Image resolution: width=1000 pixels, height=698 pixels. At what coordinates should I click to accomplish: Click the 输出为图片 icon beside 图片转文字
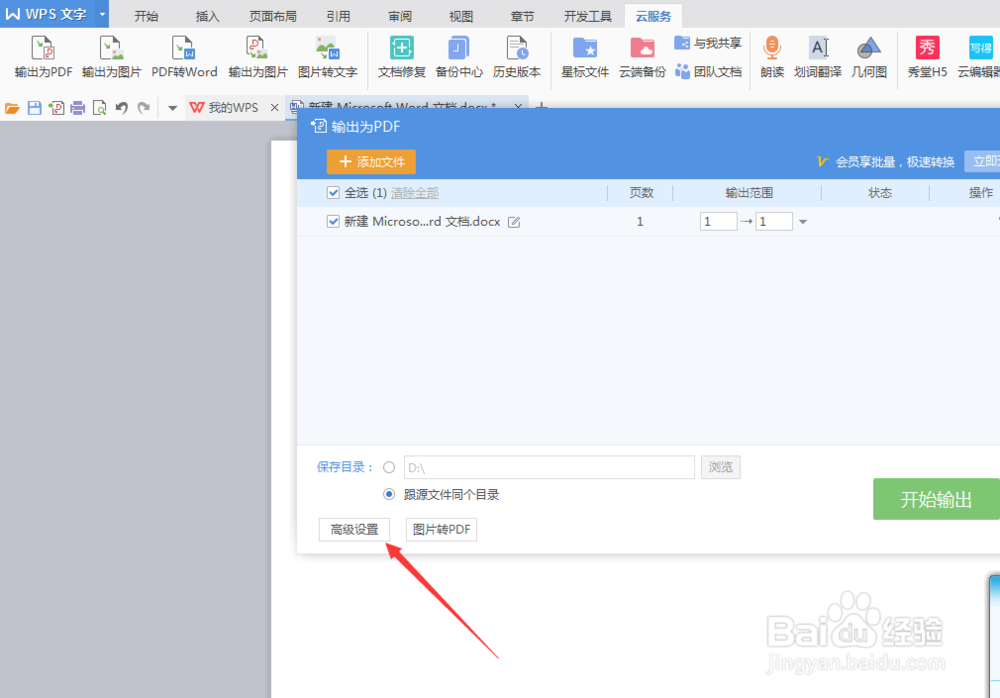[x=258, y=57]
